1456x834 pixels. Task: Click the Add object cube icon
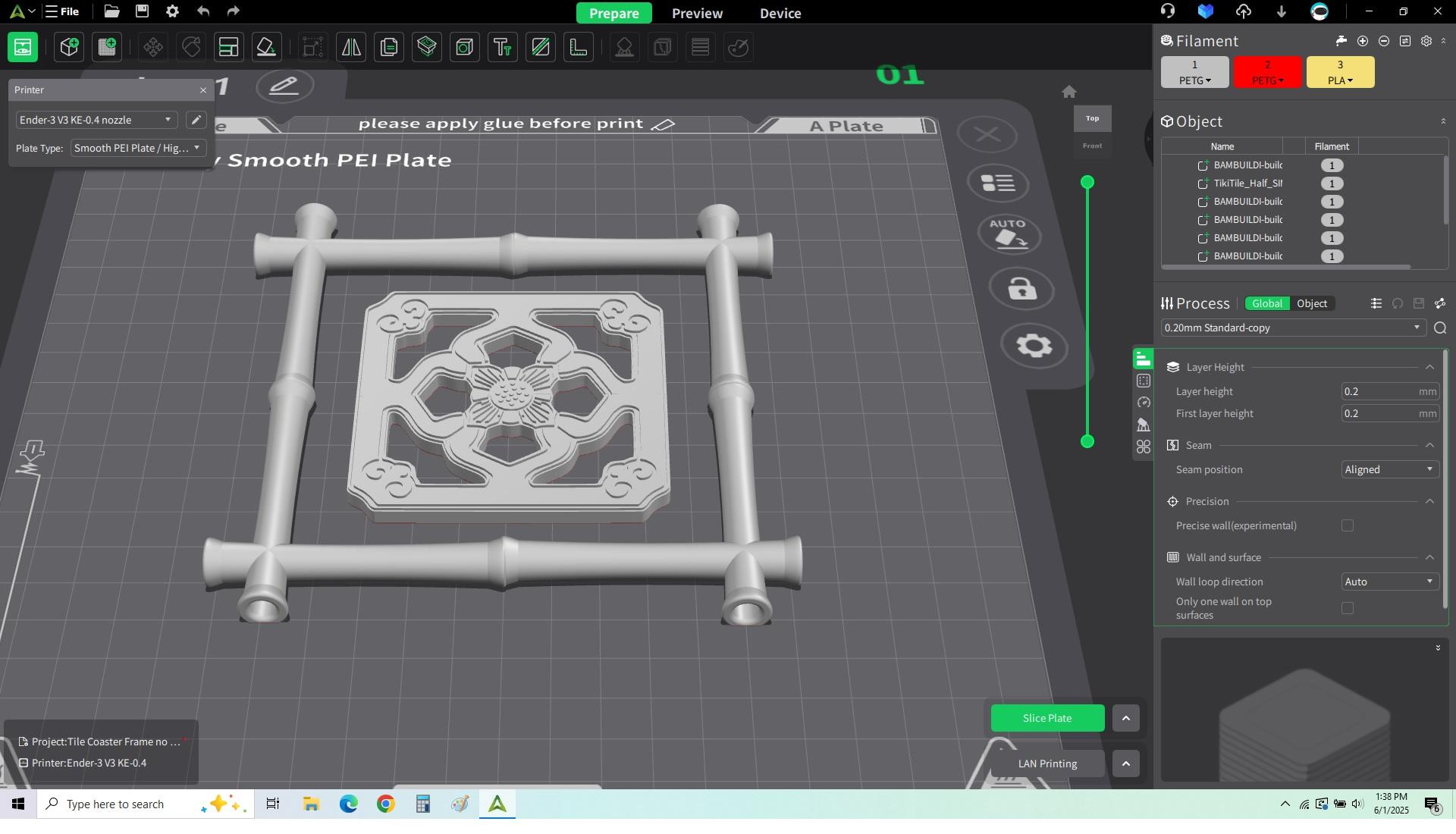[x=69, y=47]
